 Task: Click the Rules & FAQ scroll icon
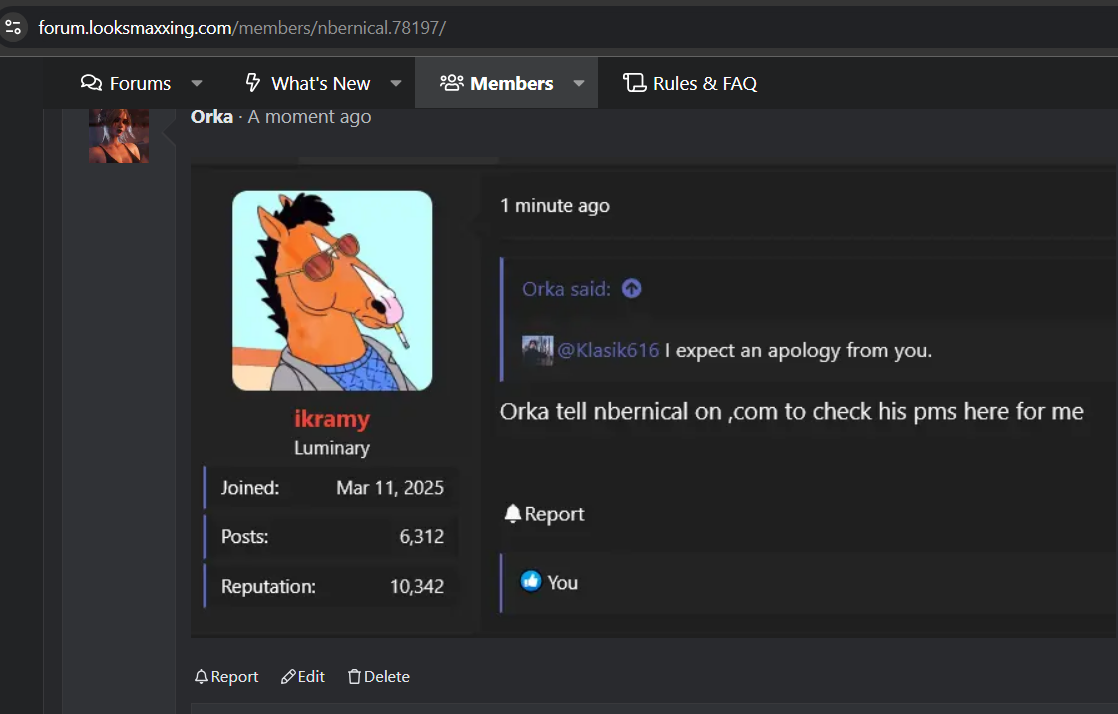634,83
